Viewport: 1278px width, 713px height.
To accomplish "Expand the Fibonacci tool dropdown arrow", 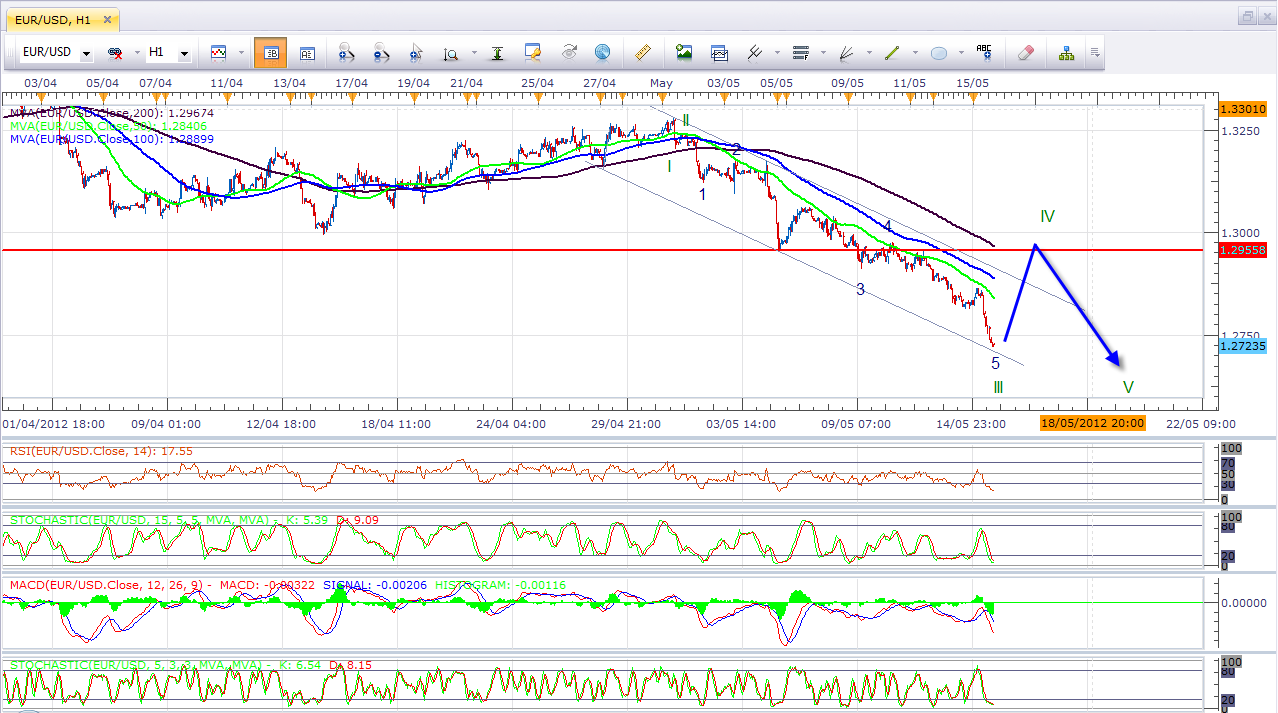I will [822, 53].
